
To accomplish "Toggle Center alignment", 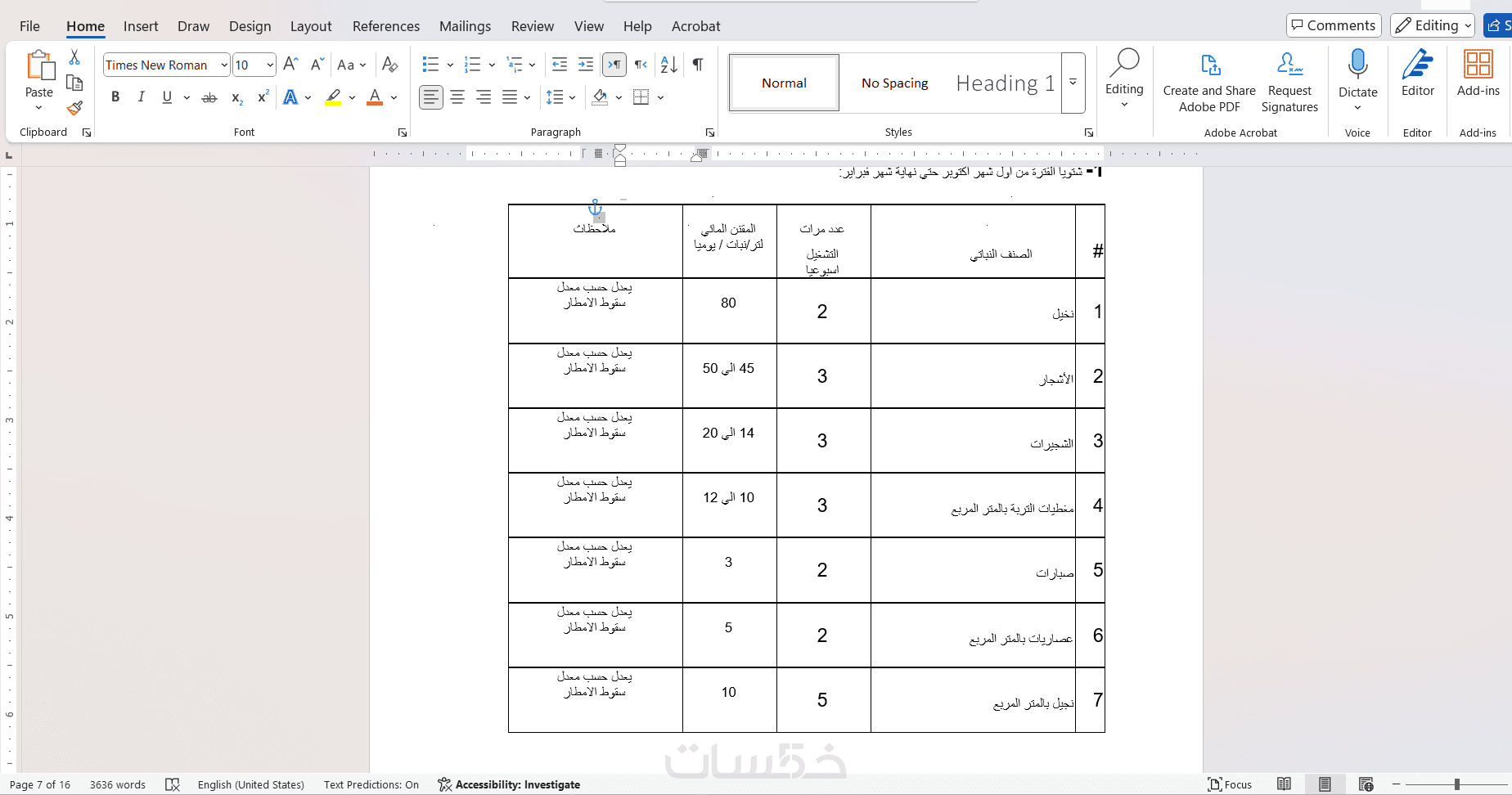I will (457, 97).
